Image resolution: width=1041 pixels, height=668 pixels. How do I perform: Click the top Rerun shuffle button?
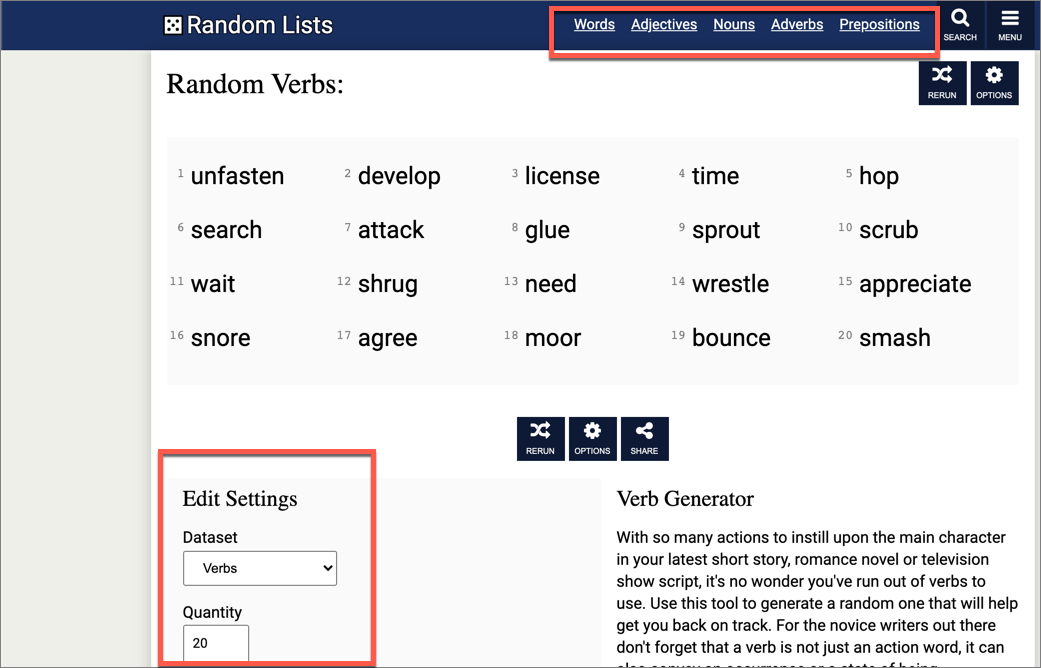click(942, 83)
